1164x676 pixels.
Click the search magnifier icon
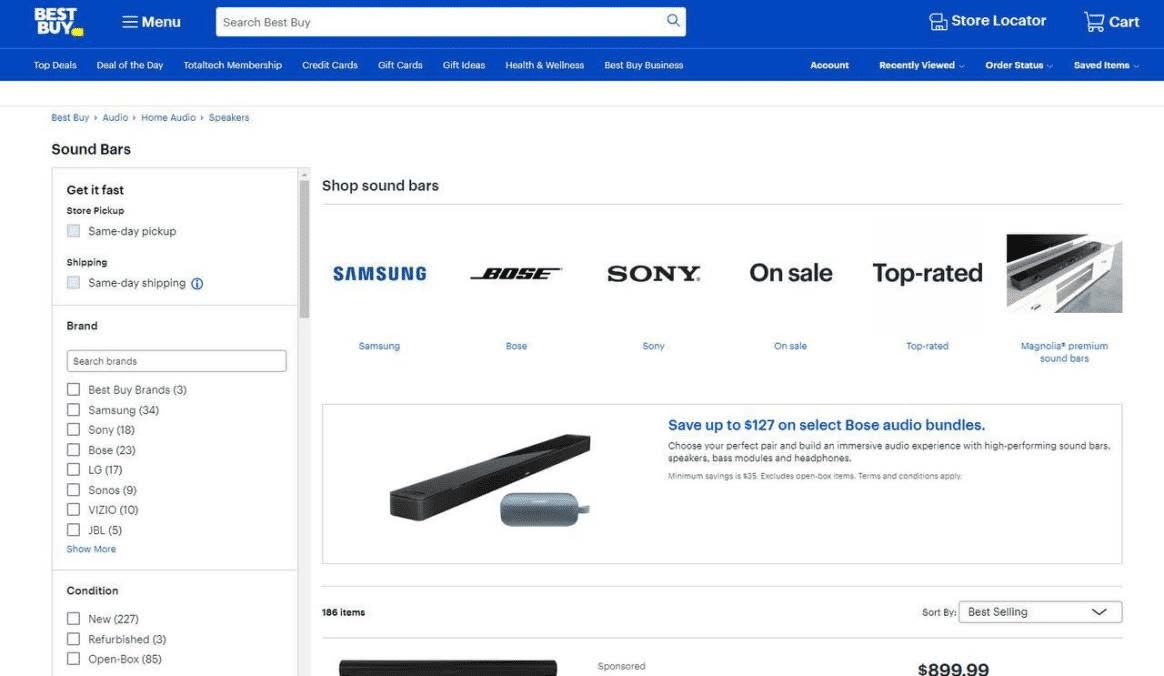(x=673, y=21)
